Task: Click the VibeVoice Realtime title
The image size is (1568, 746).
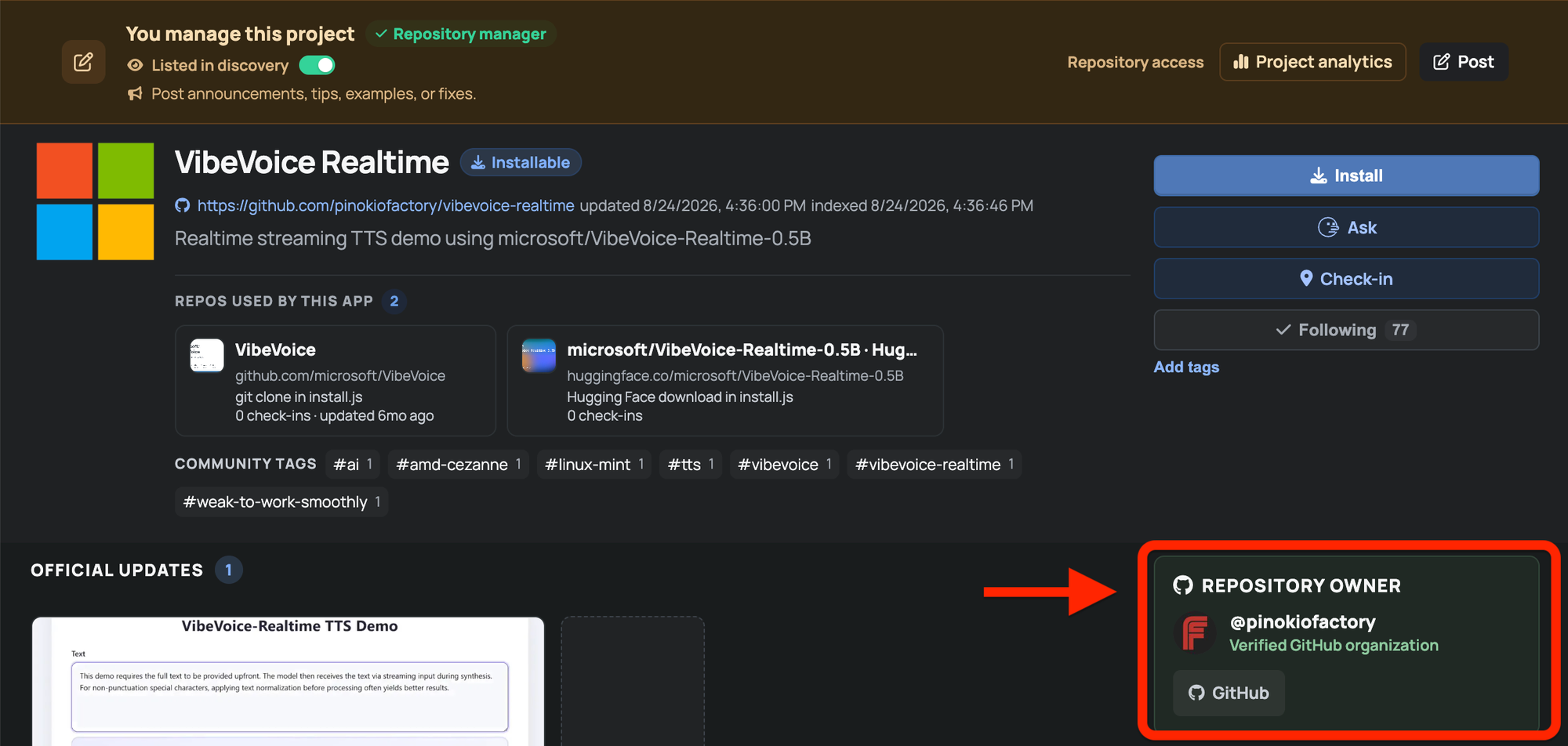Action: pyautogui.click(x=312, y=162)
